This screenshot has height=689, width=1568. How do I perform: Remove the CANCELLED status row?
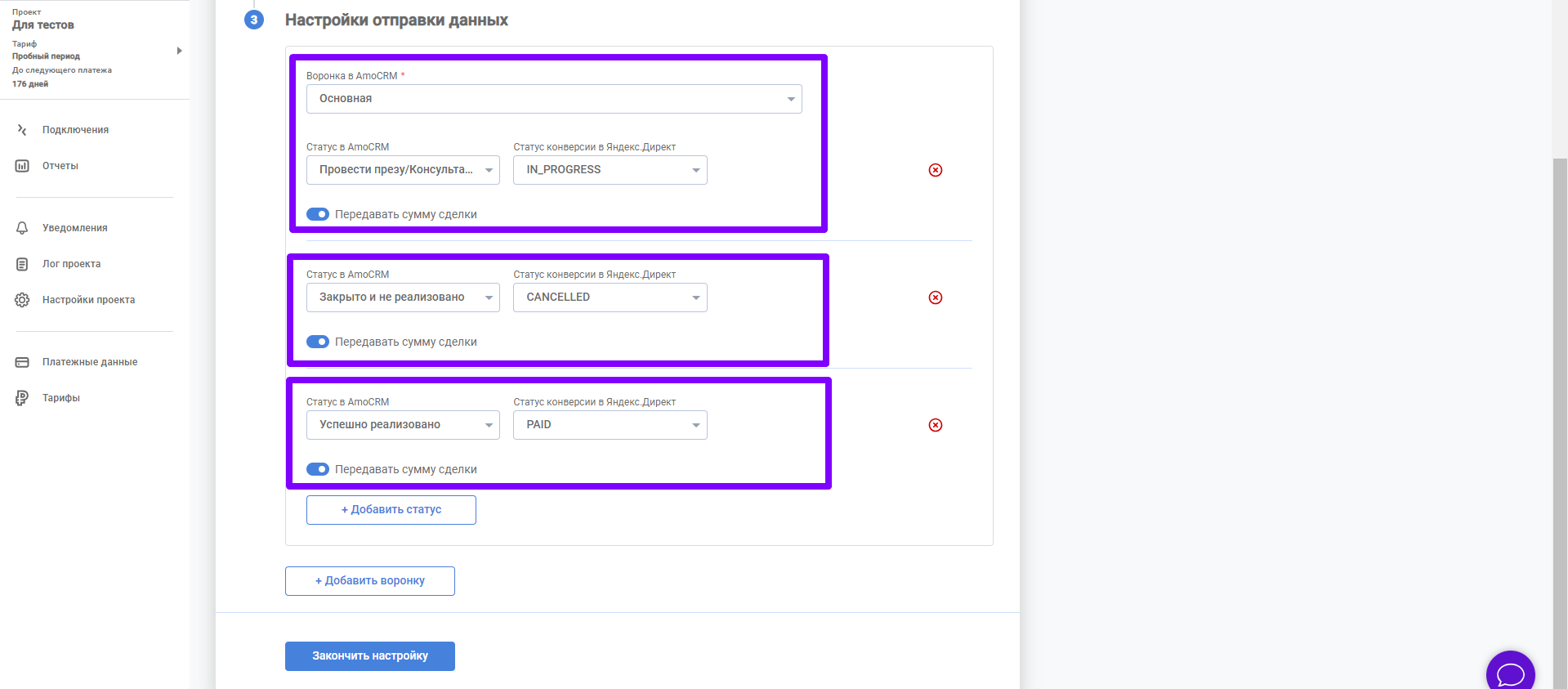point(936,298)
